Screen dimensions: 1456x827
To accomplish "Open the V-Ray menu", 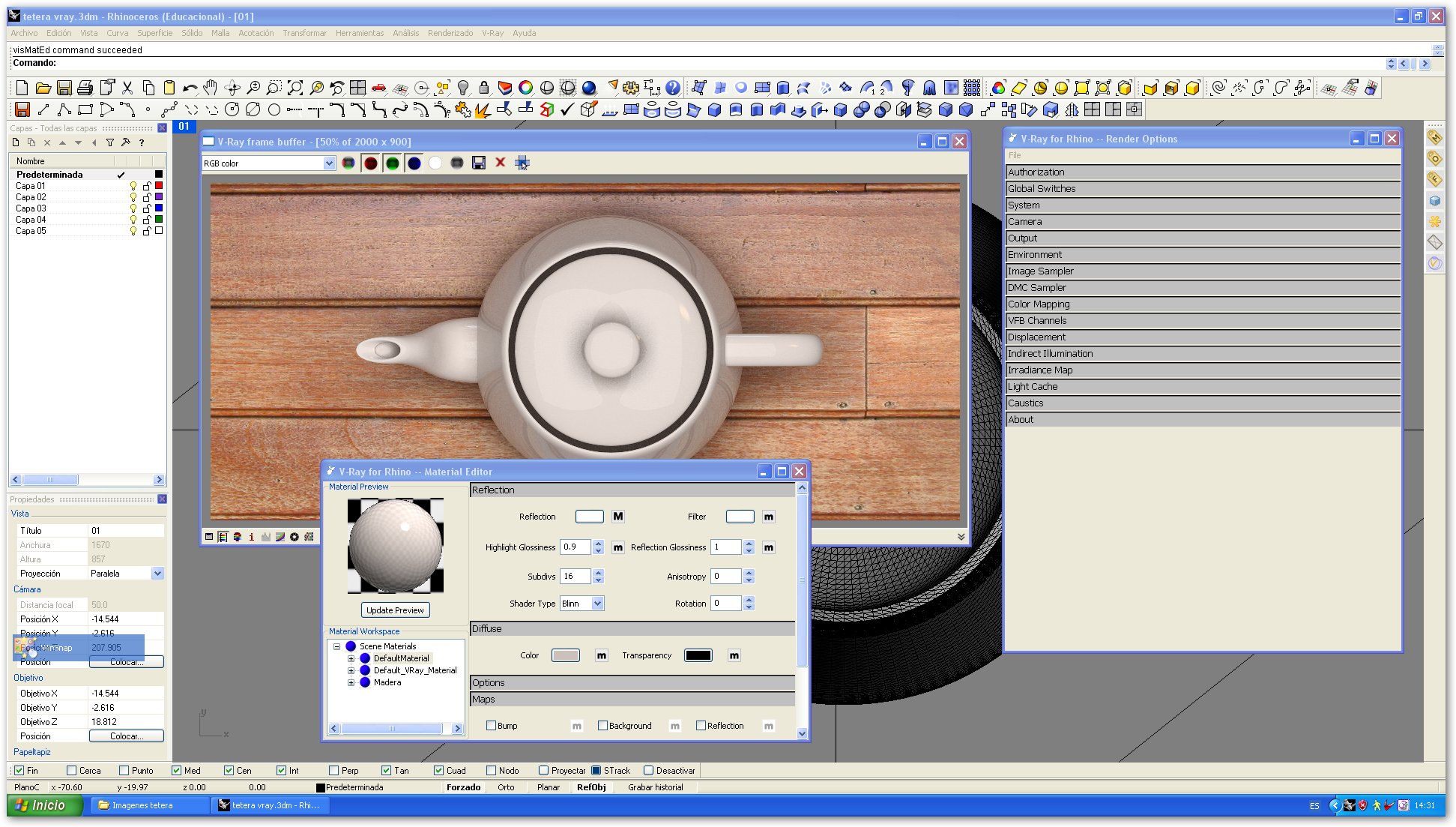I will coord(492,33).
